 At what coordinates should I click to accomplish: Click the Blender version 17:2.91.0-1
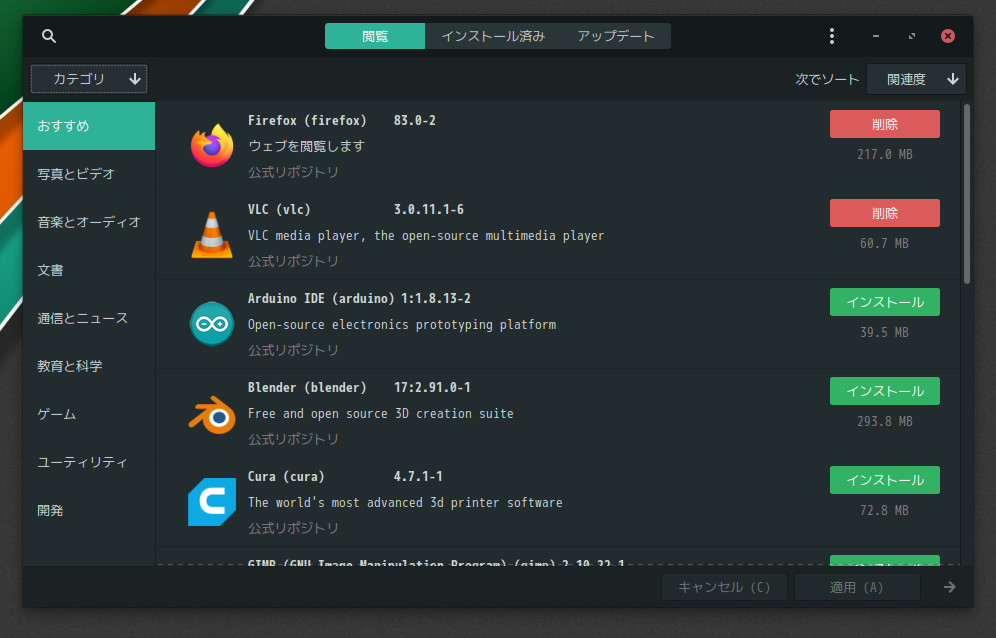tap(432, 388)
